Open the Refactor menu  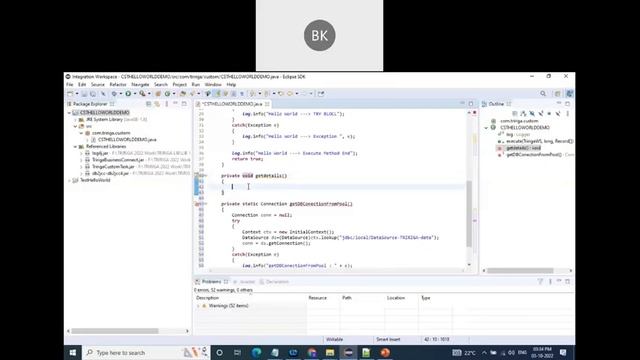point(118,84)
